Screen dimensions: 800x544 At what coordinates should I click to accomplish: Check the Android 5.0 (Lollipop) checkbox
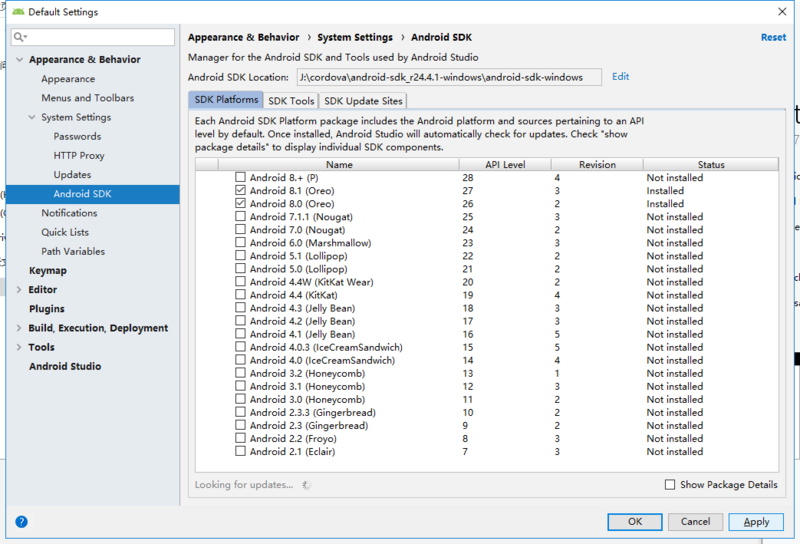pos(240,268)
